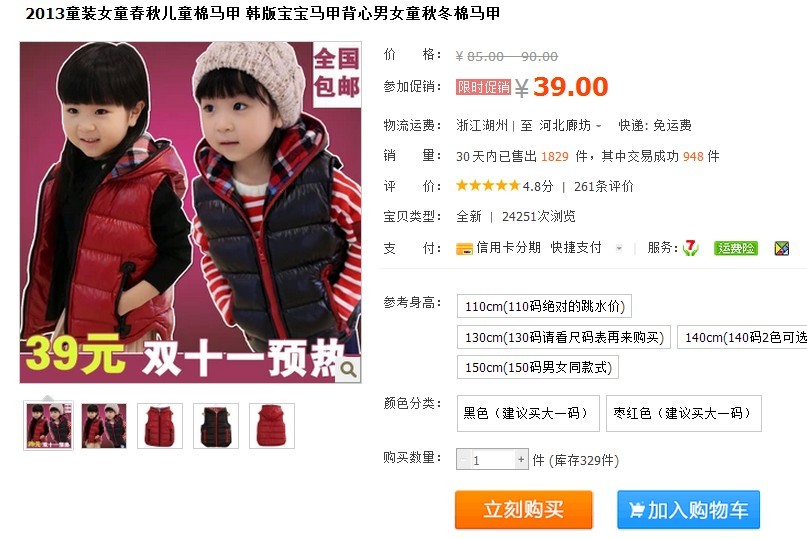Expand the payment methods dropdown arrow
The width and height of the screenshot is (807, 539).
[619, 248]
